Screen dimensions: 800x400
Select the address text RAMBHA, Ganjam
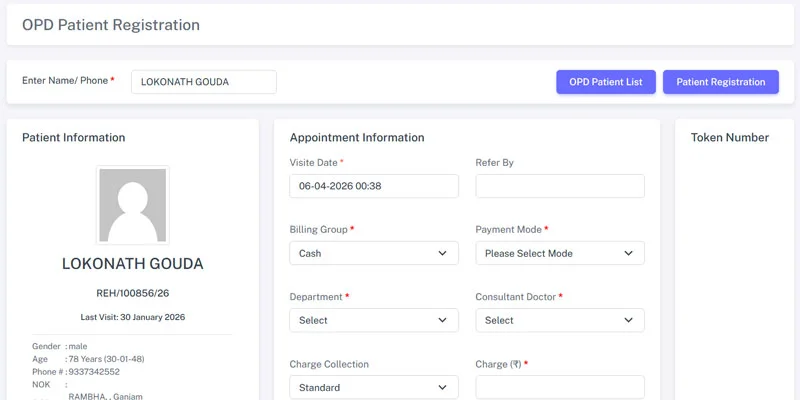click(x=106, y=396)
